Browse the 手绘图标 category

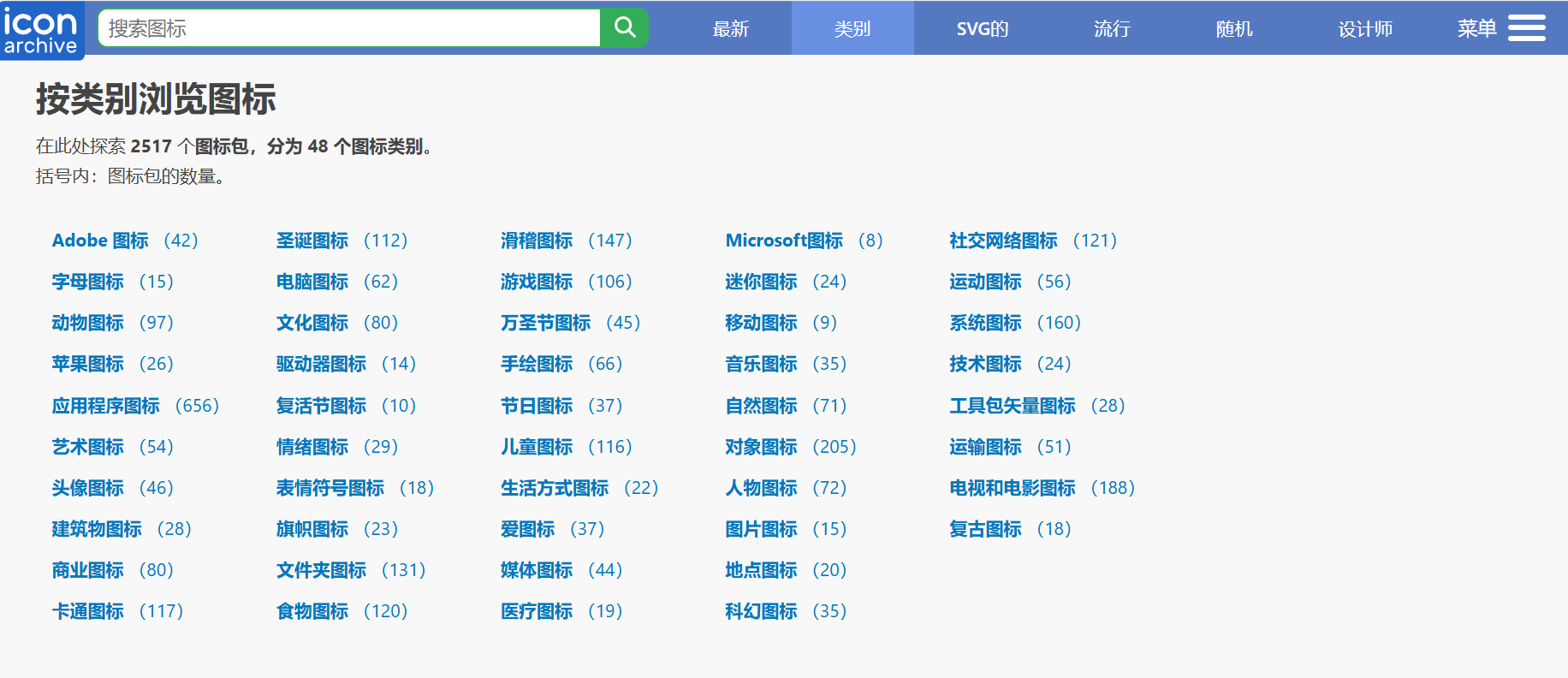[x=537, y=364]
